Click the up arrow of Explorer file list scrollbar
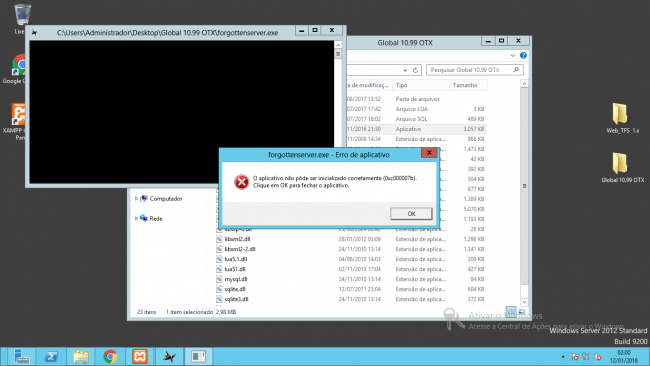 pyautogui.click(x=524, y=84)
